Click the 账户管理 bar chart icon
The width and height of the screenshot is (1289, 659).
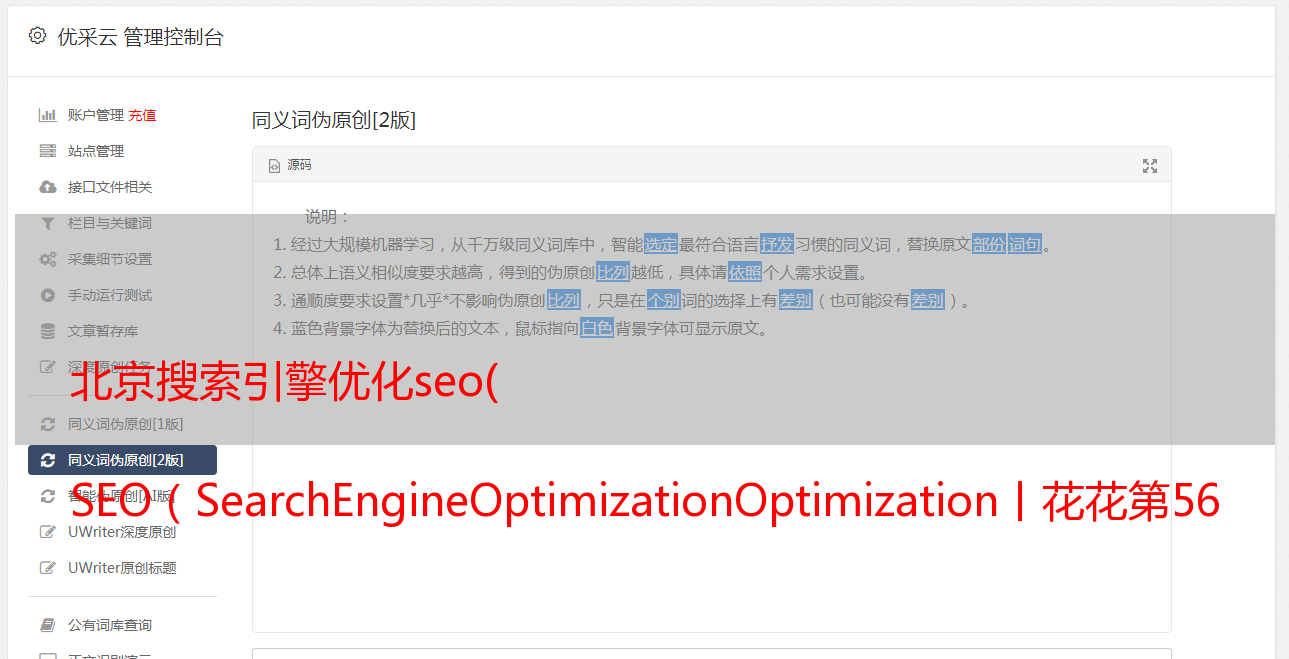click(x=47, y=115)
